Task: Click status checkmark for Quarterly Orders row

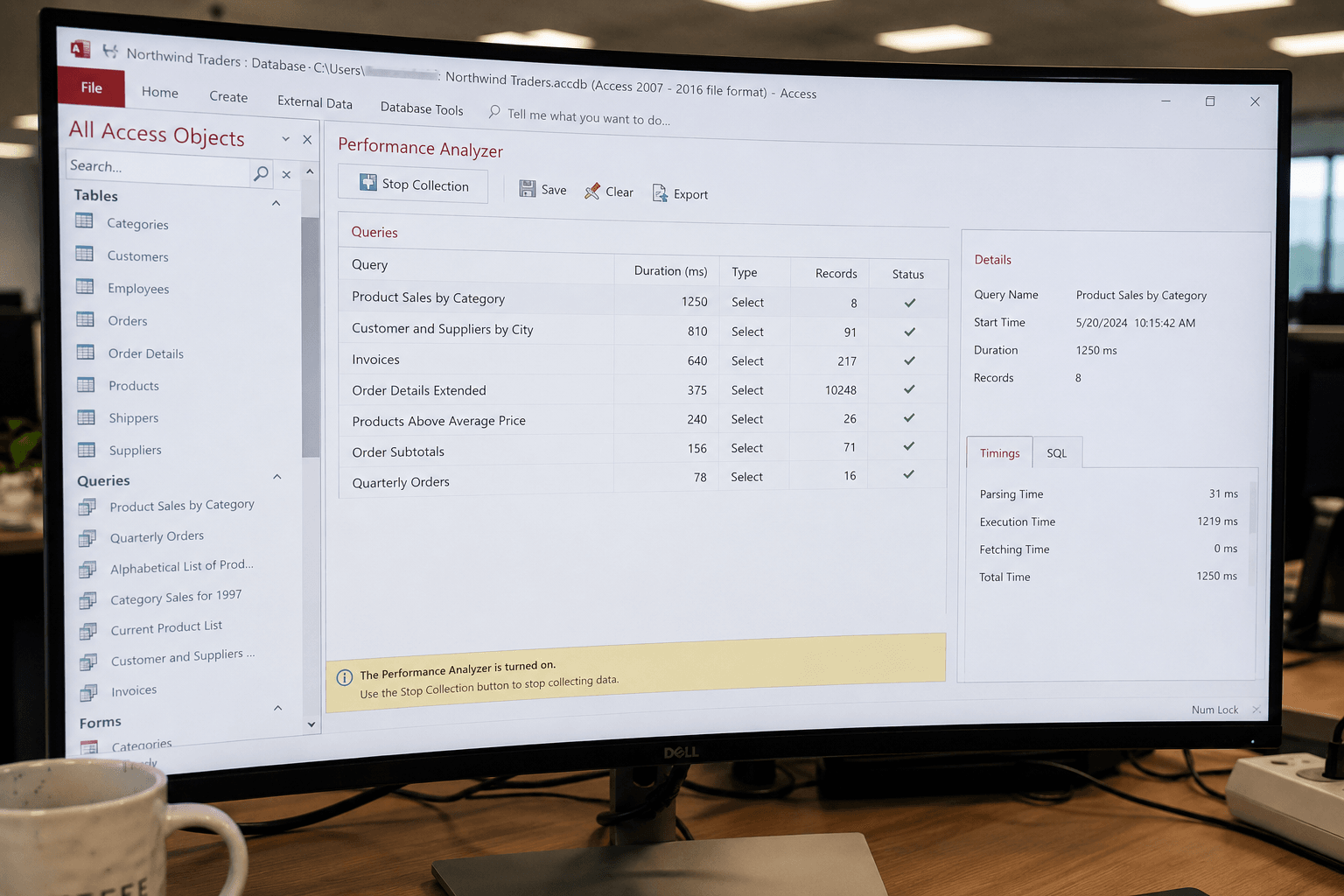Action: click(x=909, y=474)
